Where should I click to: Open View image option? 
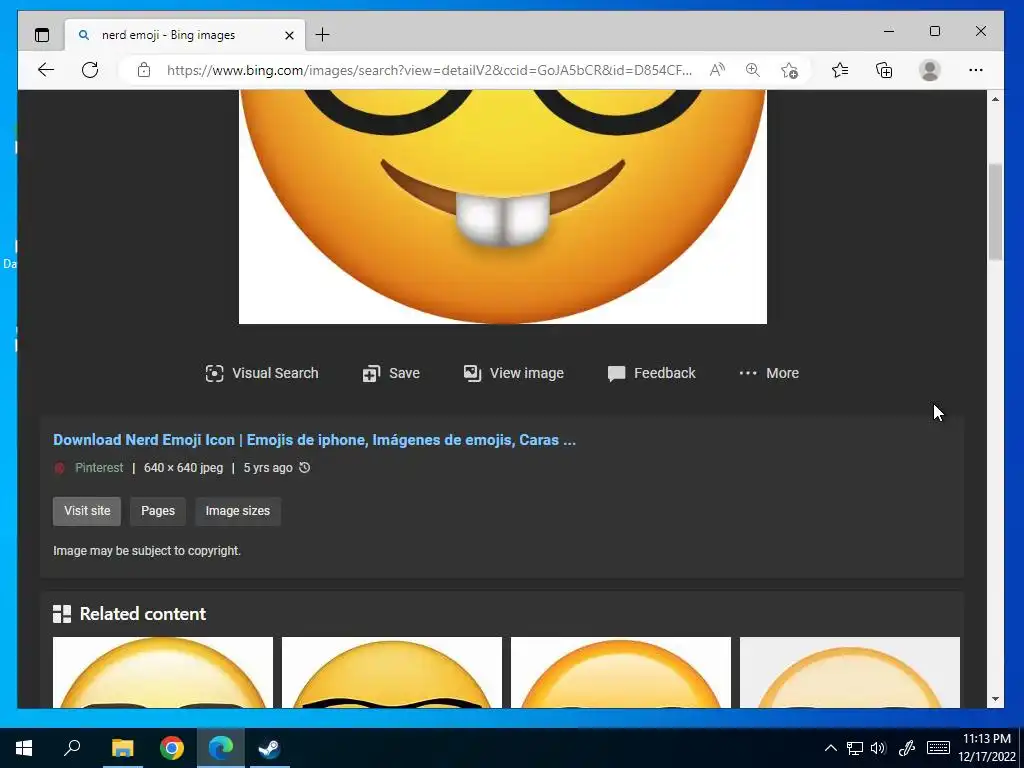click(513, 373)
